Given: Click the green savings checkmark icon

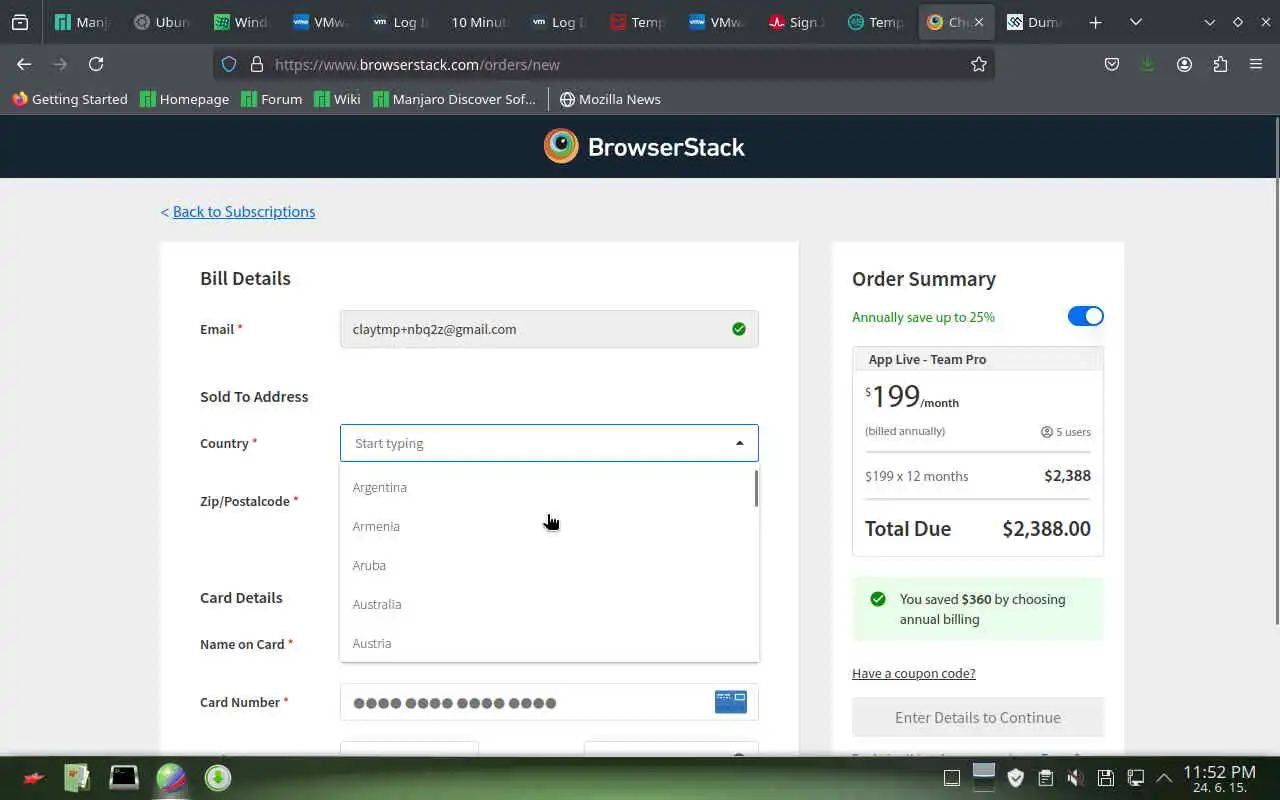Looking at the screenshot, I should [x=878, y=599].
